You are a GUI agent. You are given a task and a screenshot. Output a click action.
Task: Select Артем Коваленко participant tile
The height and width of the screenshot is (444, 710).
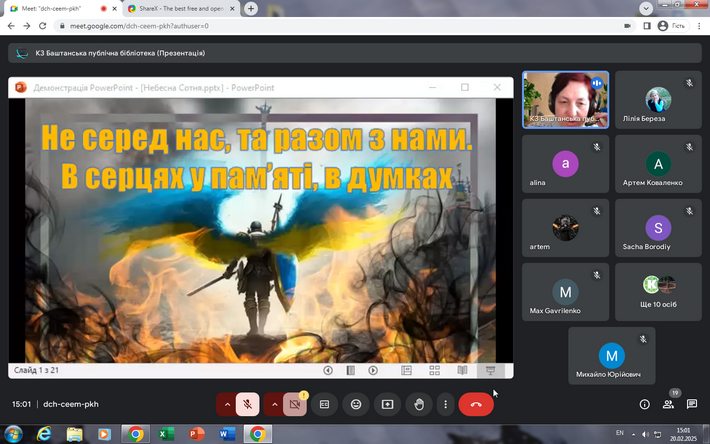pos(658,164)
